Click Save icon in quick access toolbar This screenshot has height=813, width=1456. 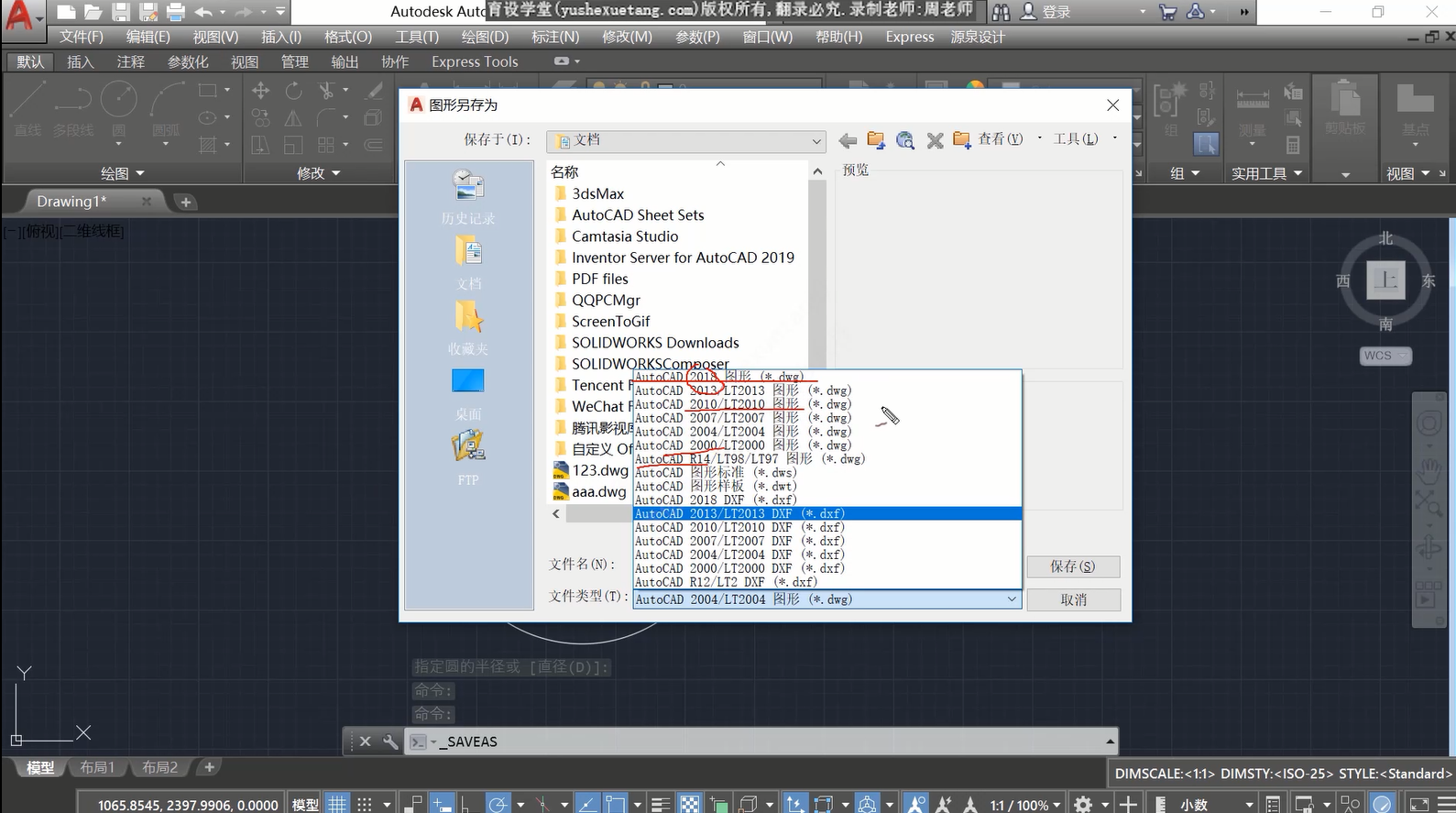121,12
